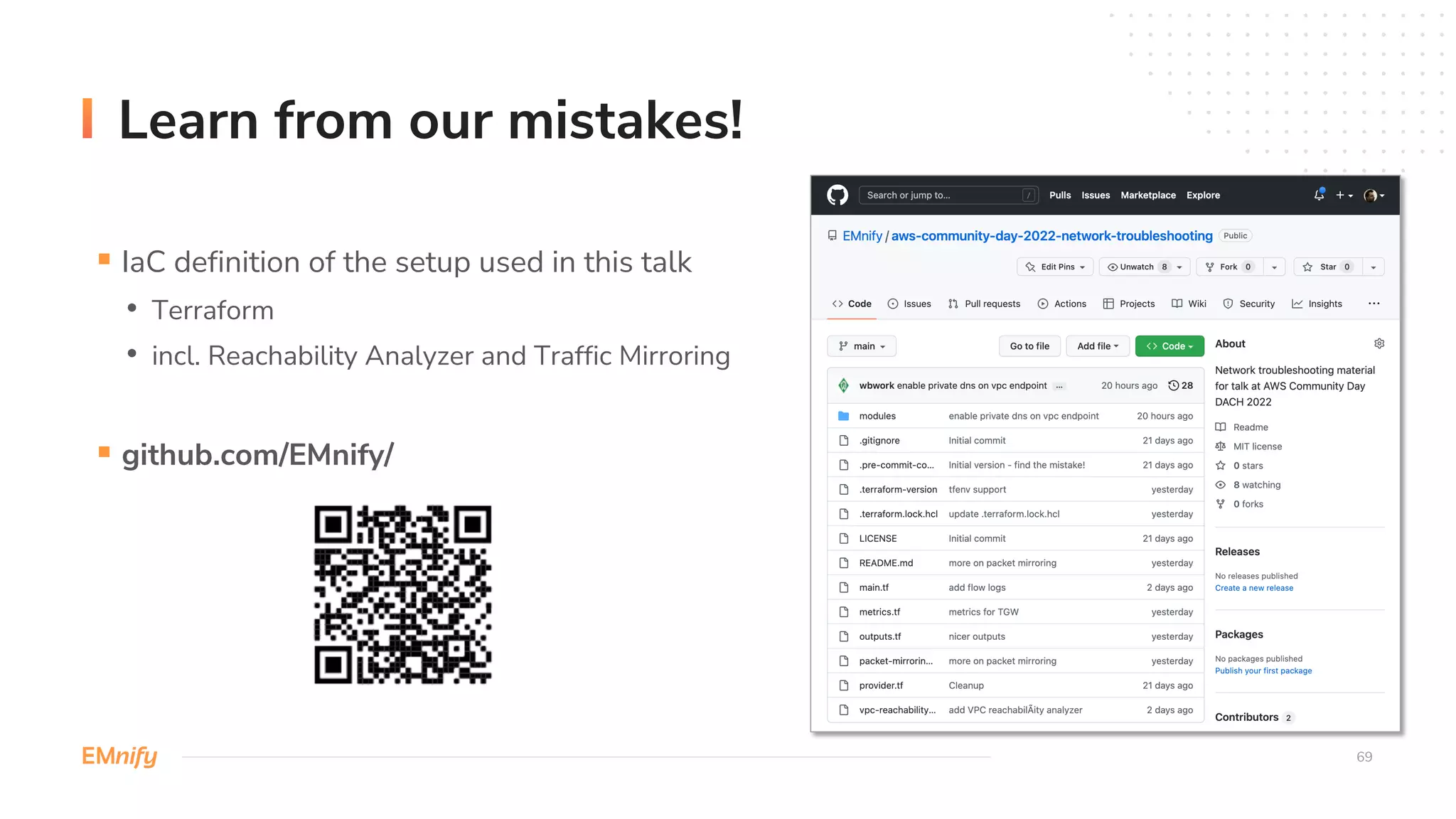
Task: Select the Issues repository tab
Action: 909,304
